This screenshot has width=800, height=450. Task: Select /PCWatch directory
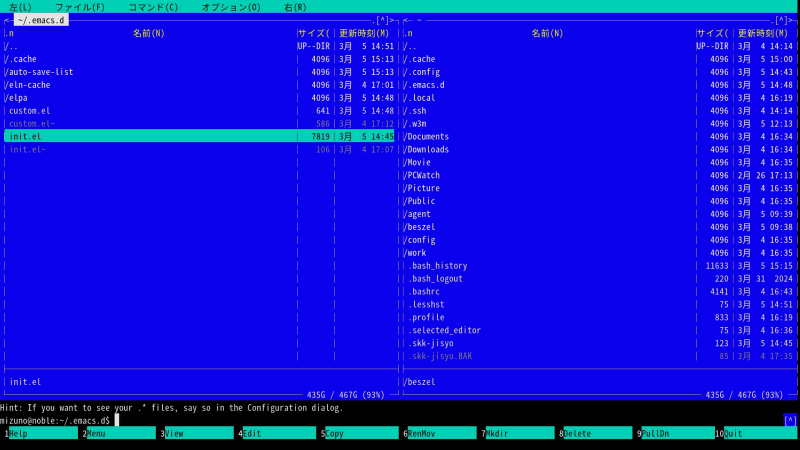point(598,176)
